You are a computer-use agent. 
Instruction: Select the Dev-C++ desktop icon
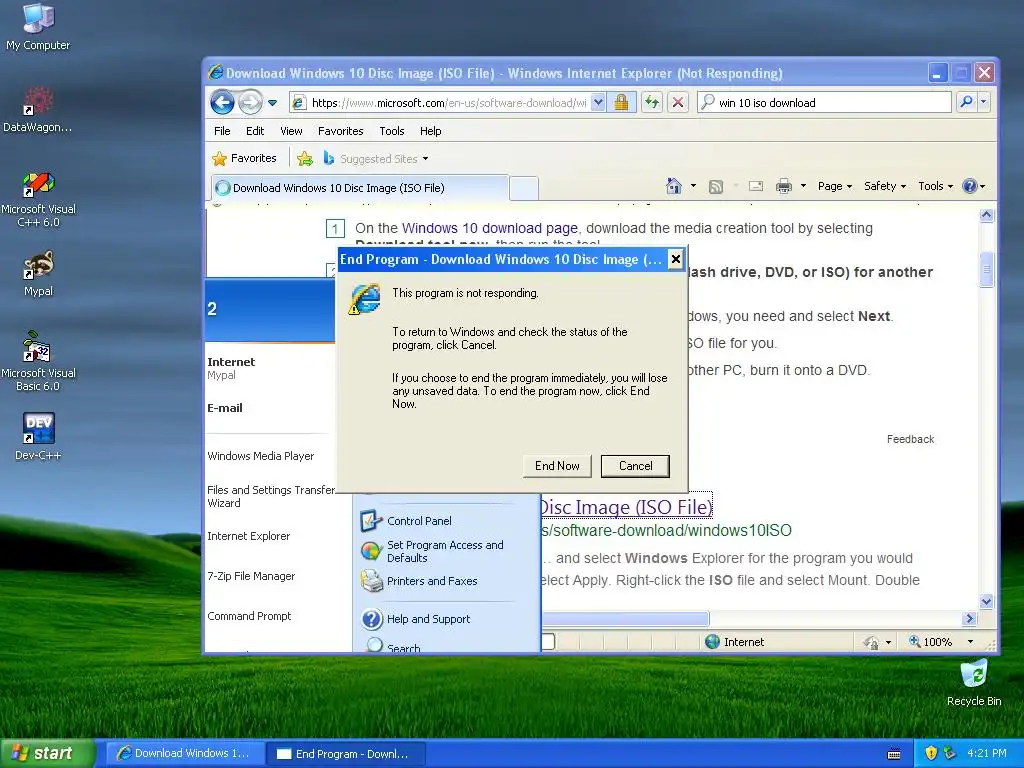(38, 436)
